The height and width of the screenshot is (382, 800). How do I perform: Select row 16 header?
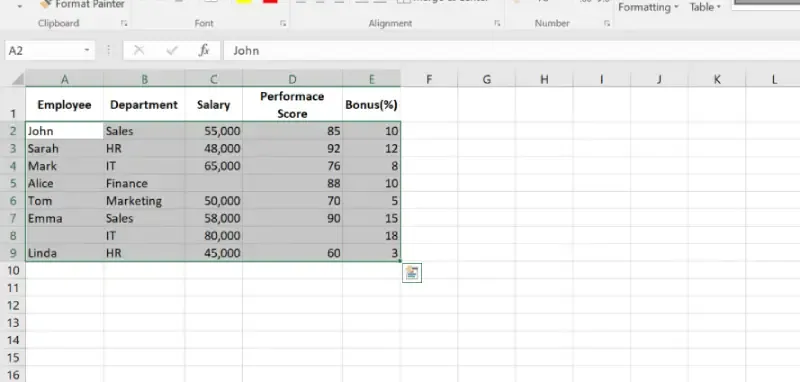pos(13,375)
